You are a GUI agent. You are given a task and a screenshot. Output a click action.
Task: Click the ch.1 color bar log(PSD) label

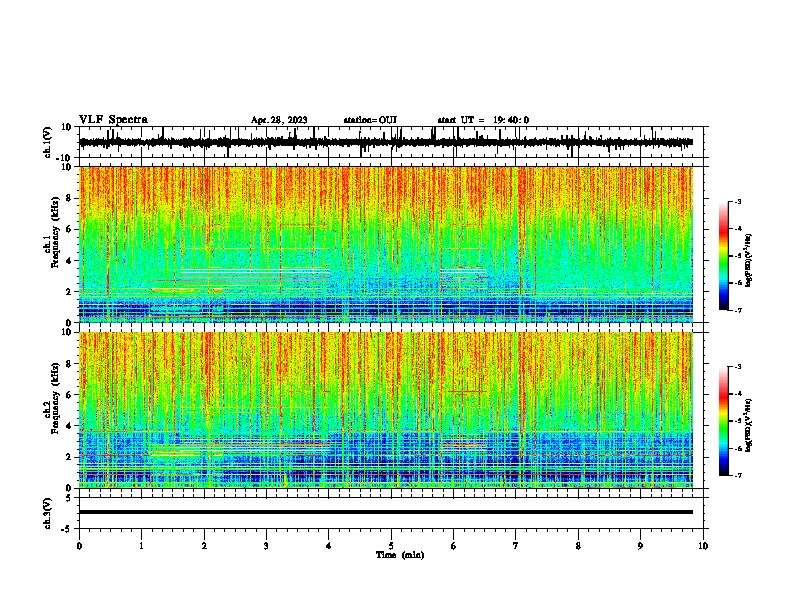(x=748, y=260)
